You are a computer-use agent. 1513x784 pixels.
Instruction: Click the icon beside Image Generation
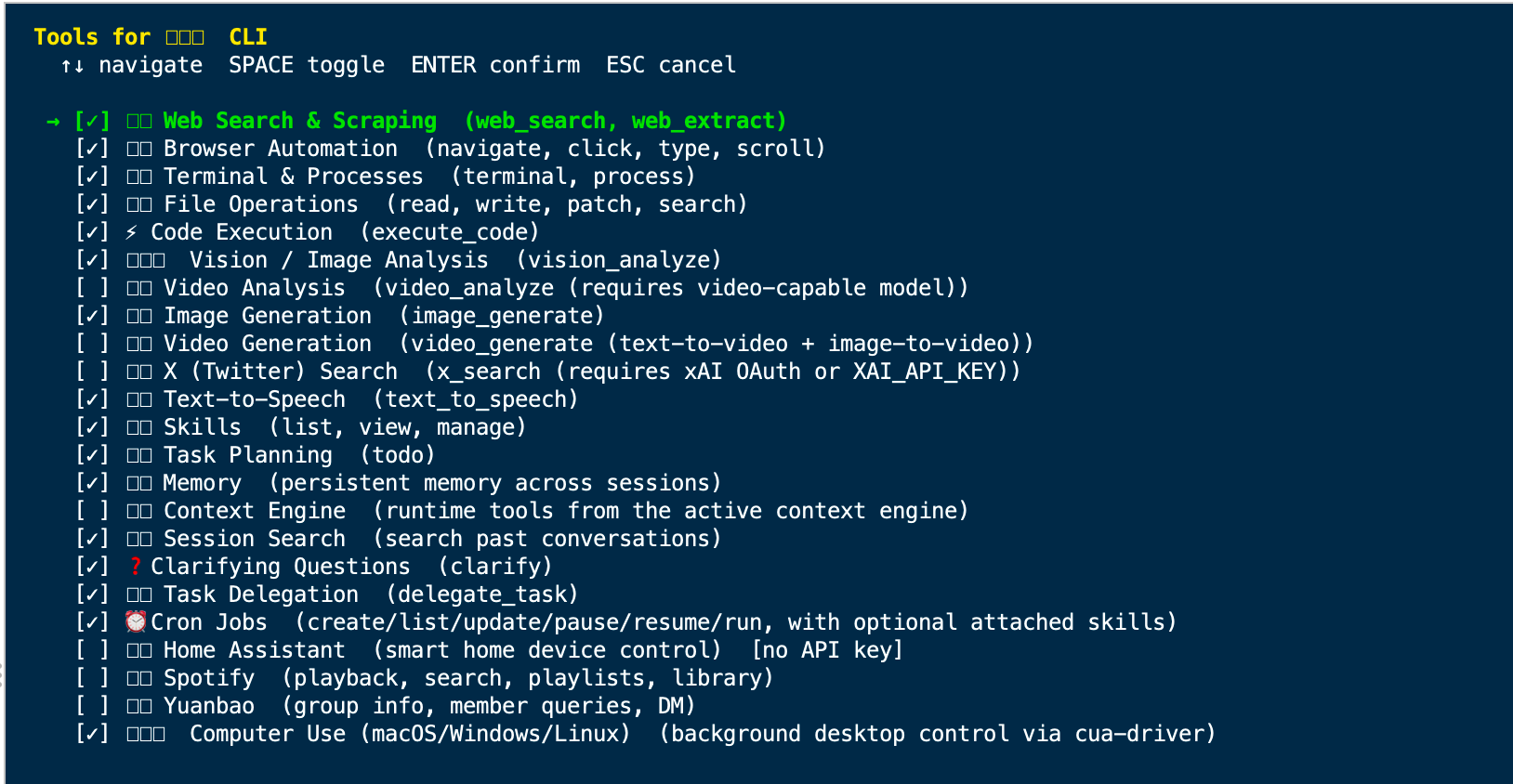point(139,316)
